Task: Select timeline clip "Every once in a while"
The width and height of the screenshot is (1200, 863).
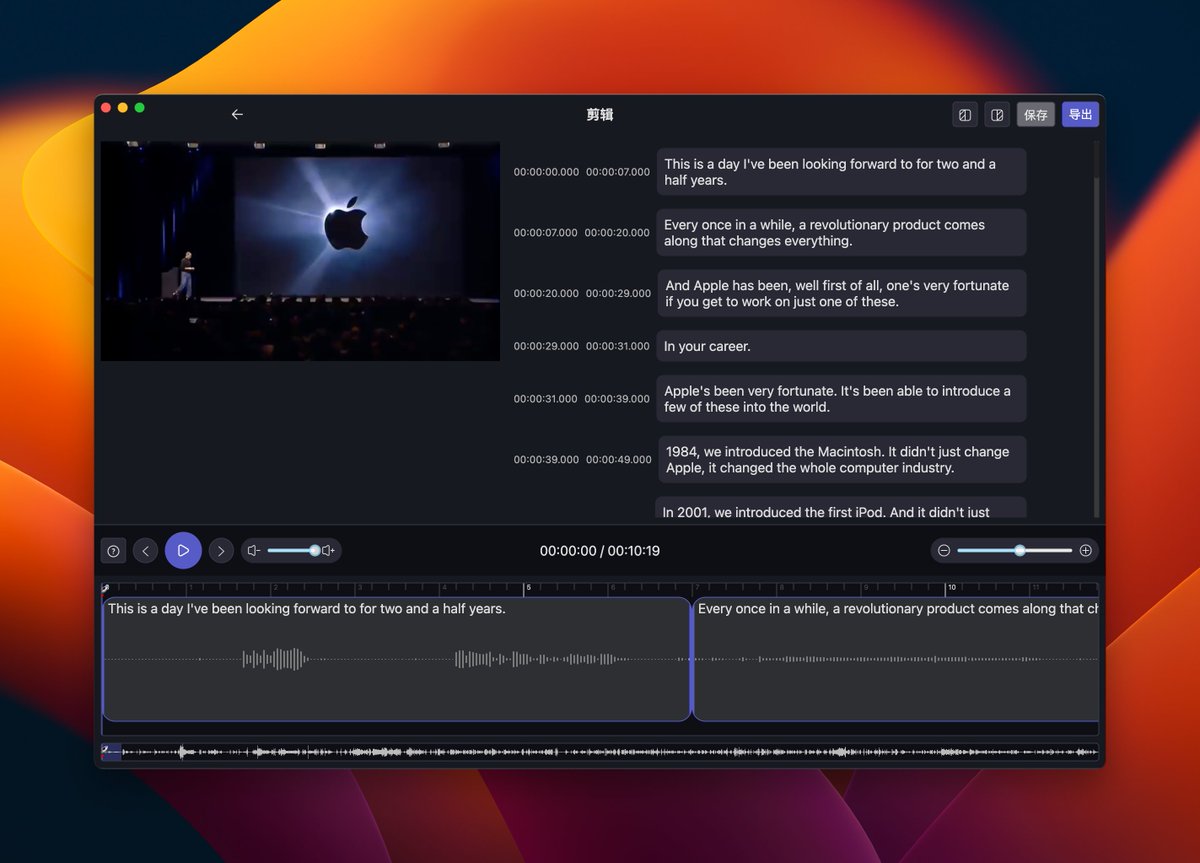Action: tap(896, 659)
